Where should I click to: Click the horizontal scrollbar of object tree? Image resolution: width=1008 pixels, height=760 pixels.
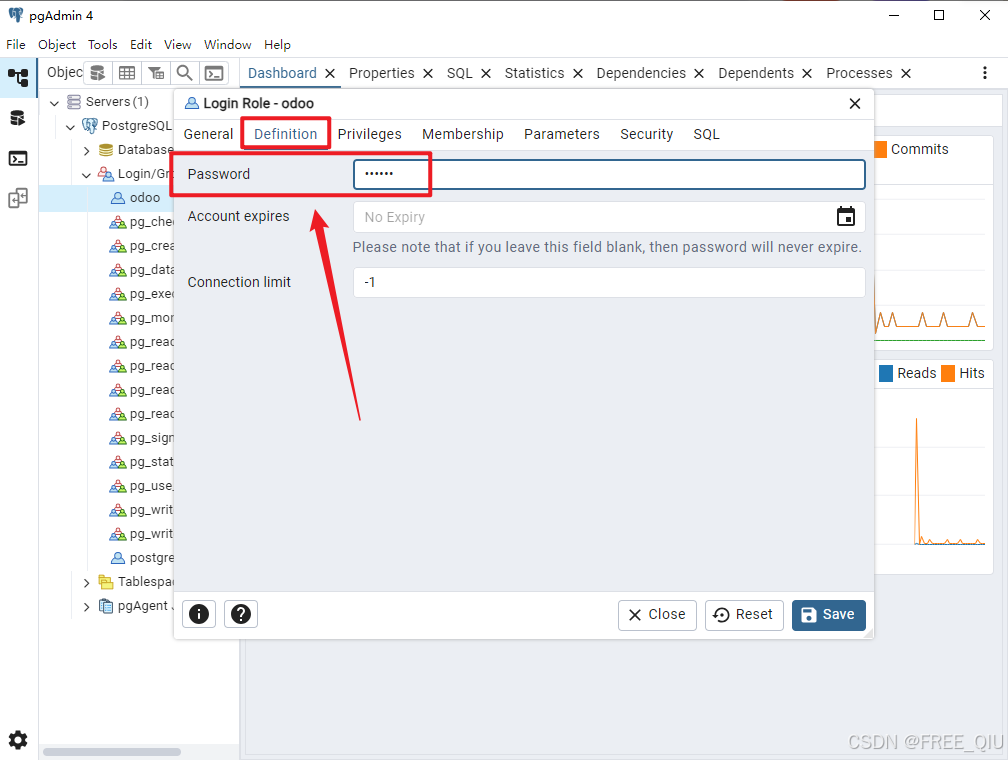tap(112, 752)
